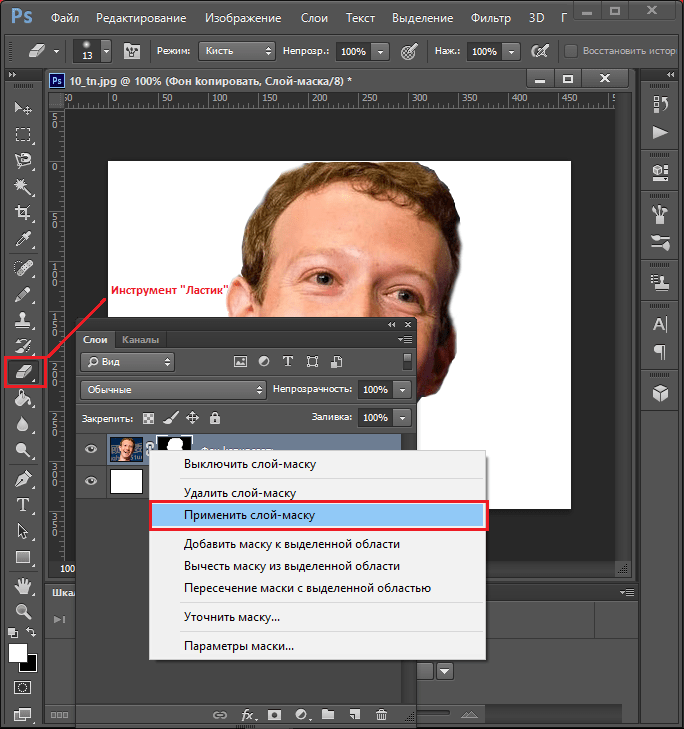Open the Заливка fill dropdown arrow

403,418
